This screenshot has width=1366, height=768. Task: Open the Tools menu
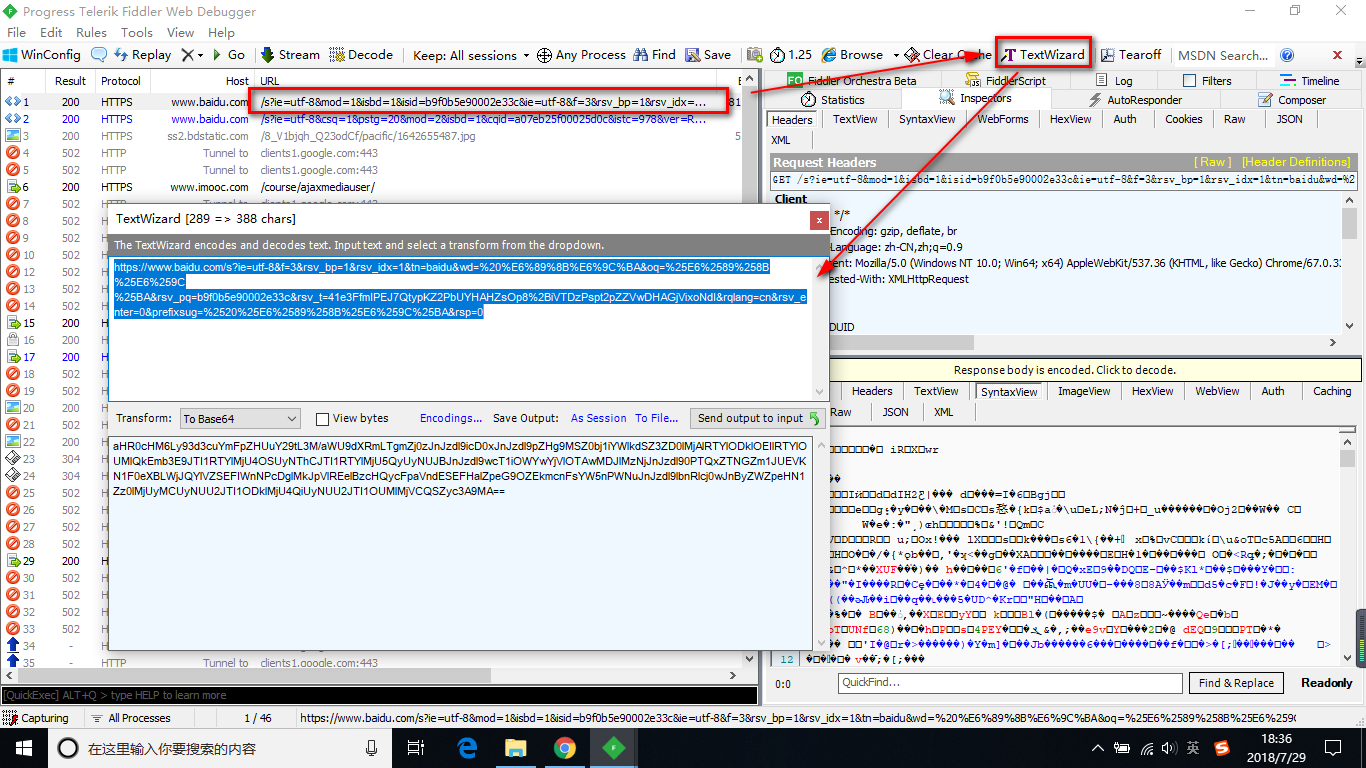click(137, 32)
